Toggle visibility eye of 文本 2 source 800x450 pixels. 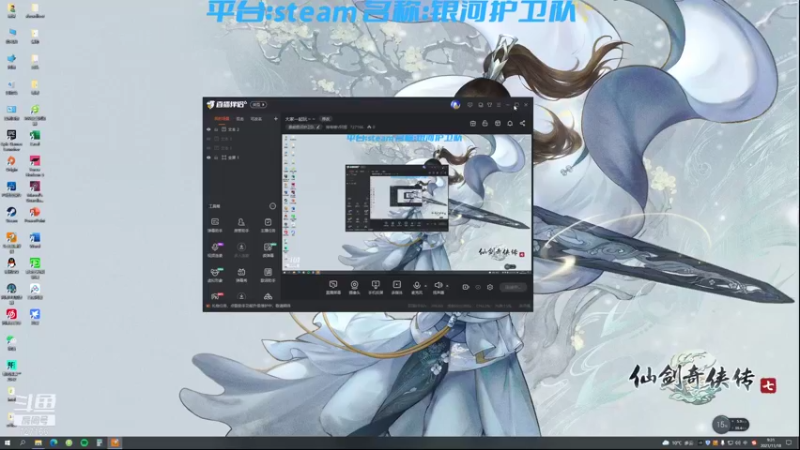point(209,130)
